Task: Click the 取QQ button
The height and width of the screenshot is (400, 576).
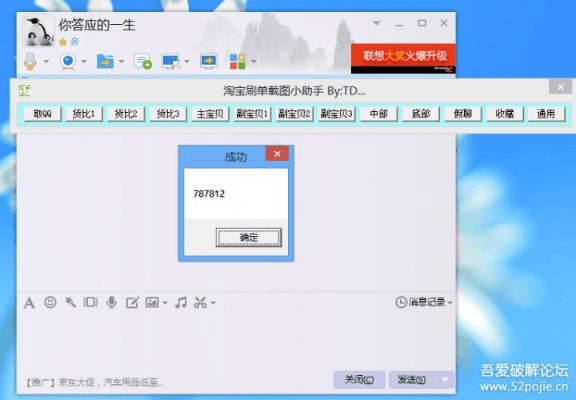Action: pyautogui.click(x=42, y=114)
